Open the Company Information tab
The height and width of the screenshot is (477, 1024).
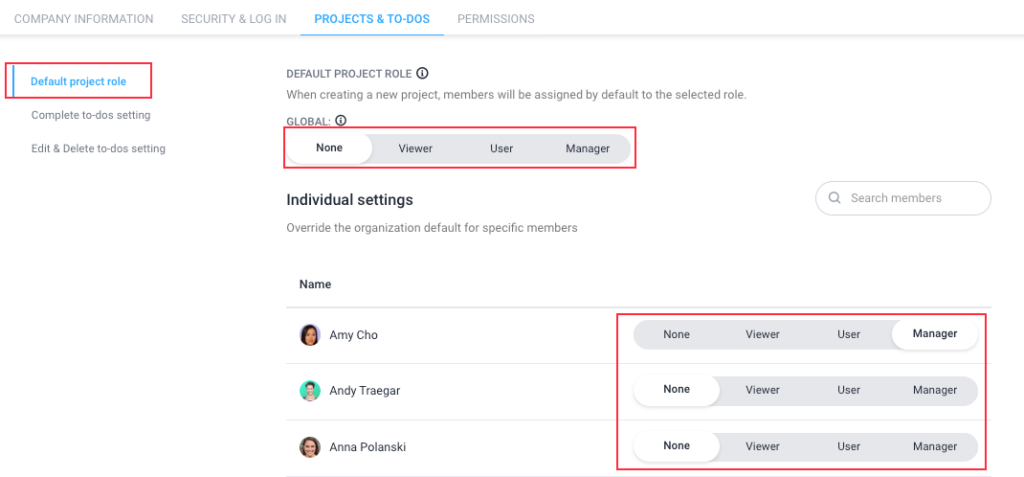coord(84,18)
